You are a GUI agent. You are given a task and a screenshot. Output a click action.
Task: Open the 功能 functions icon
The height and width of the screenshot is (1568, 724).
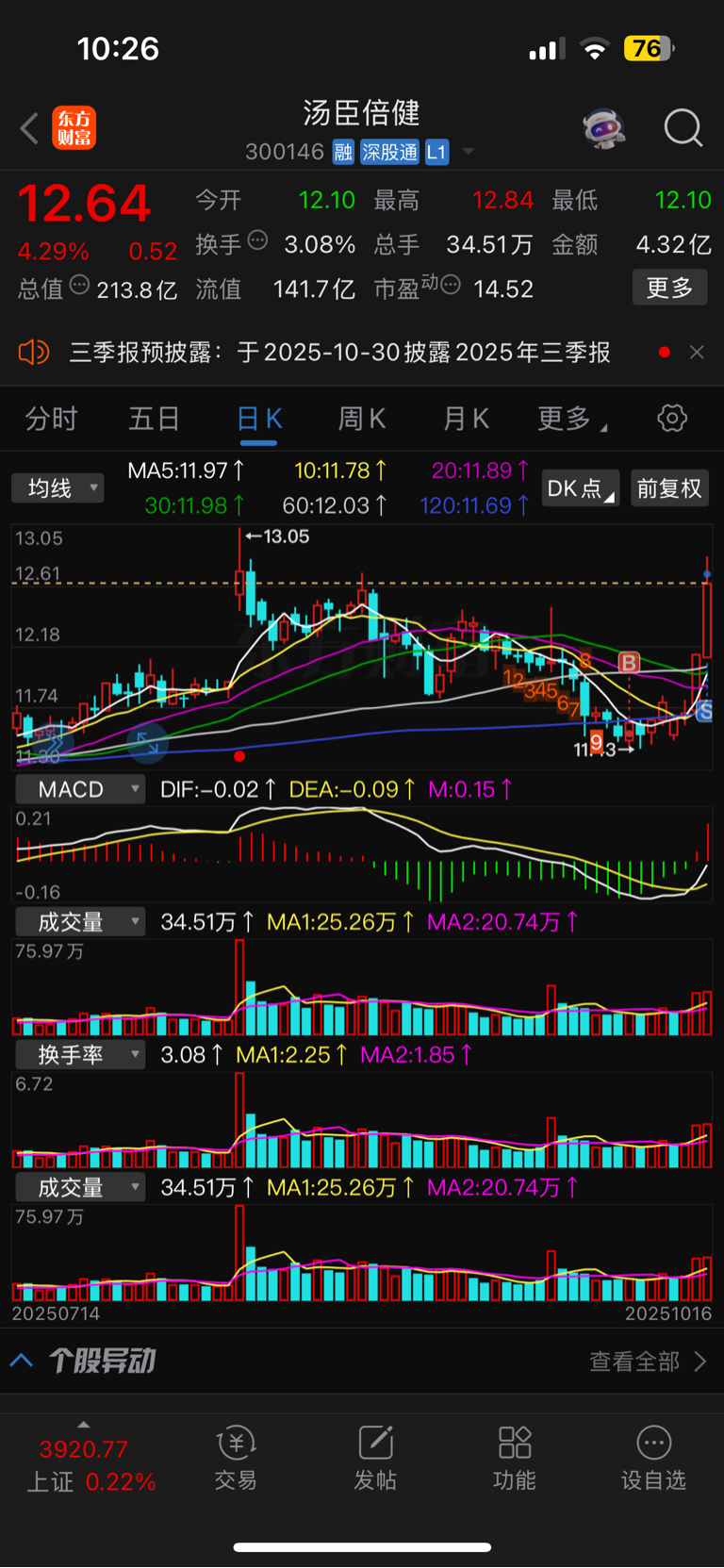515,1459
